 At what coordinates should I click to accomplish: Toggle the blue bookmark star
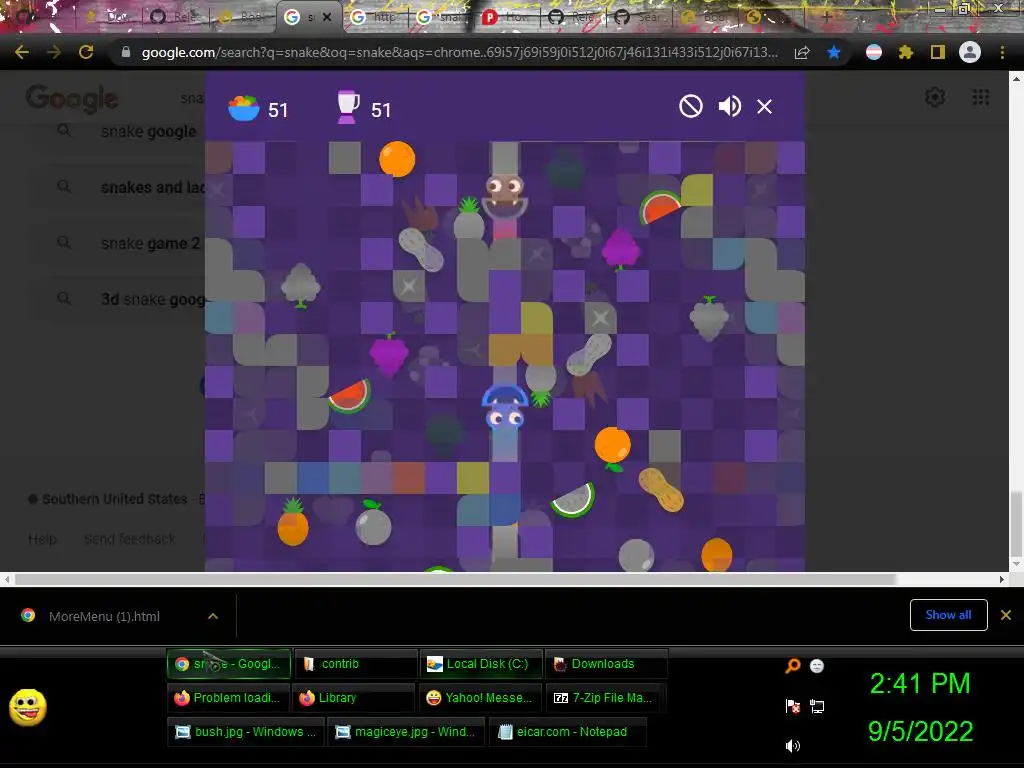[x=833, y=52]
